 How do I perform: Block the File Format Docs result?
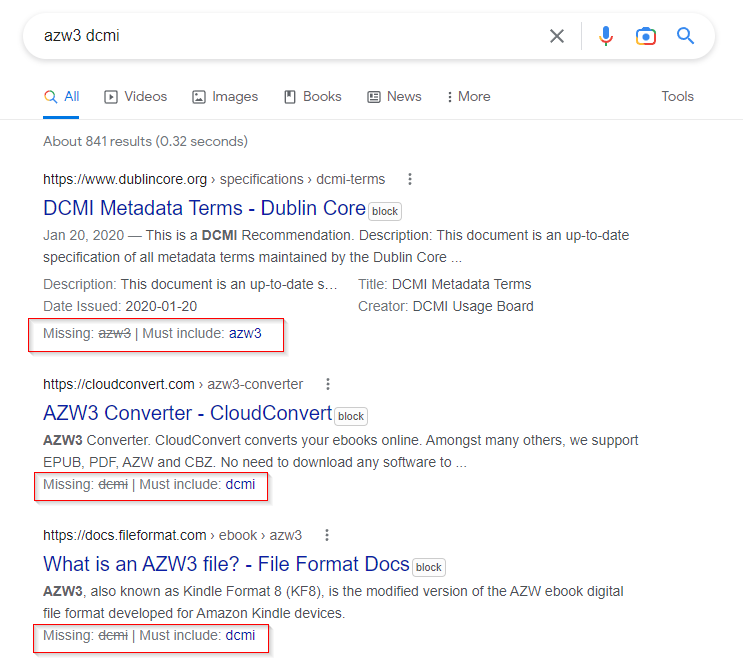[x=429, y=567]
